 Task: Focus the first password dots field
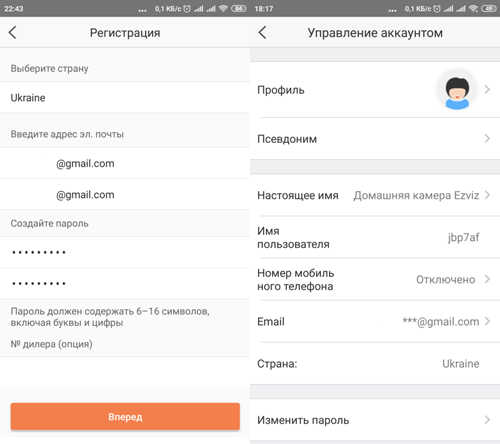tap(125, 252)
